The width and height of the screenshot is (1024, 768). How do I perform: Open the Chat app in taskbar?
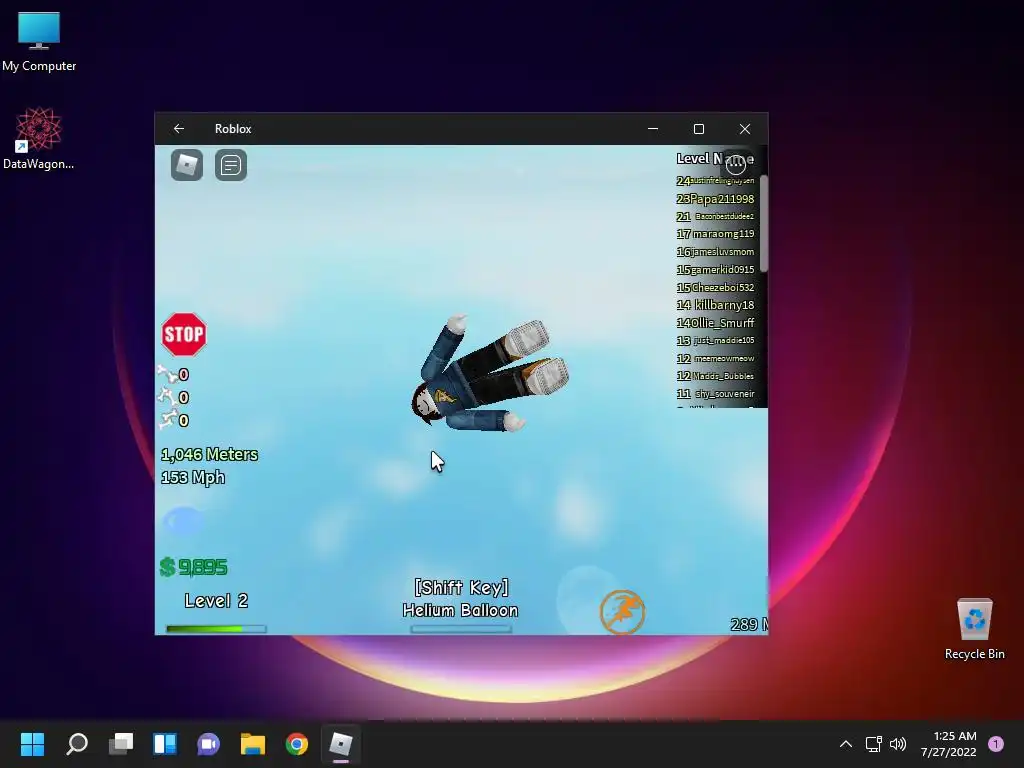click(208, 744)
